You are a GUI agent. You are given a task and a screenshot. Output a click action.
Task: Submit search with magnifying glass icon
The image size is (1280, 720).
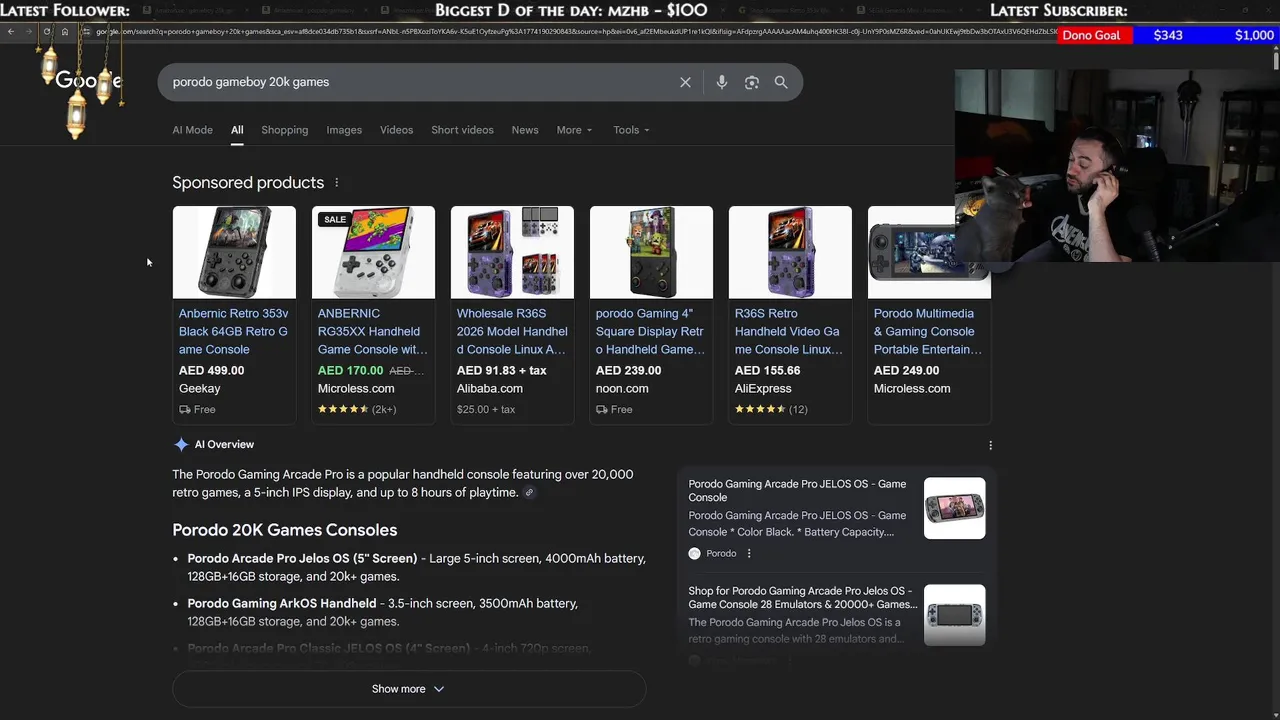[x=781, y=82]
